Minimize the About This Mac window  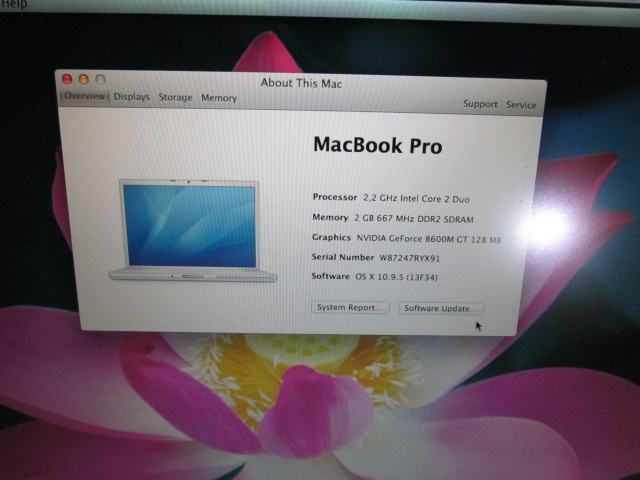(84, 79)
